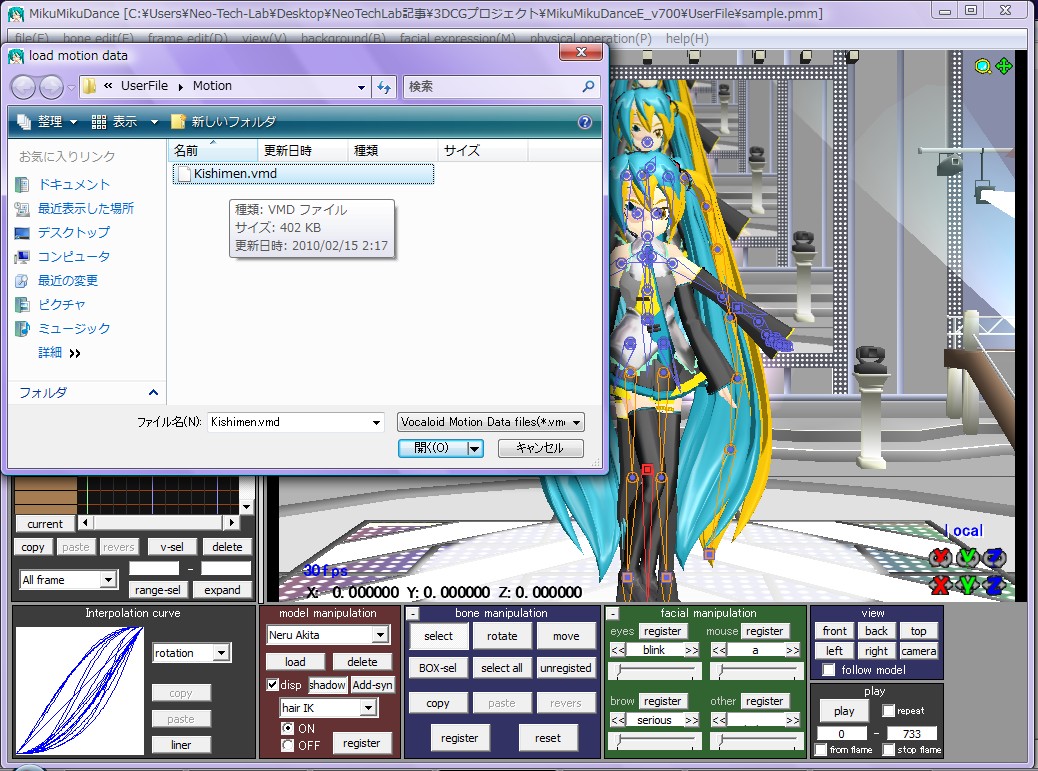Screen dimensions: 1038x771
Task: Open the Computer (コンピュータ) favorite link
Action: (x=73, y=256)
